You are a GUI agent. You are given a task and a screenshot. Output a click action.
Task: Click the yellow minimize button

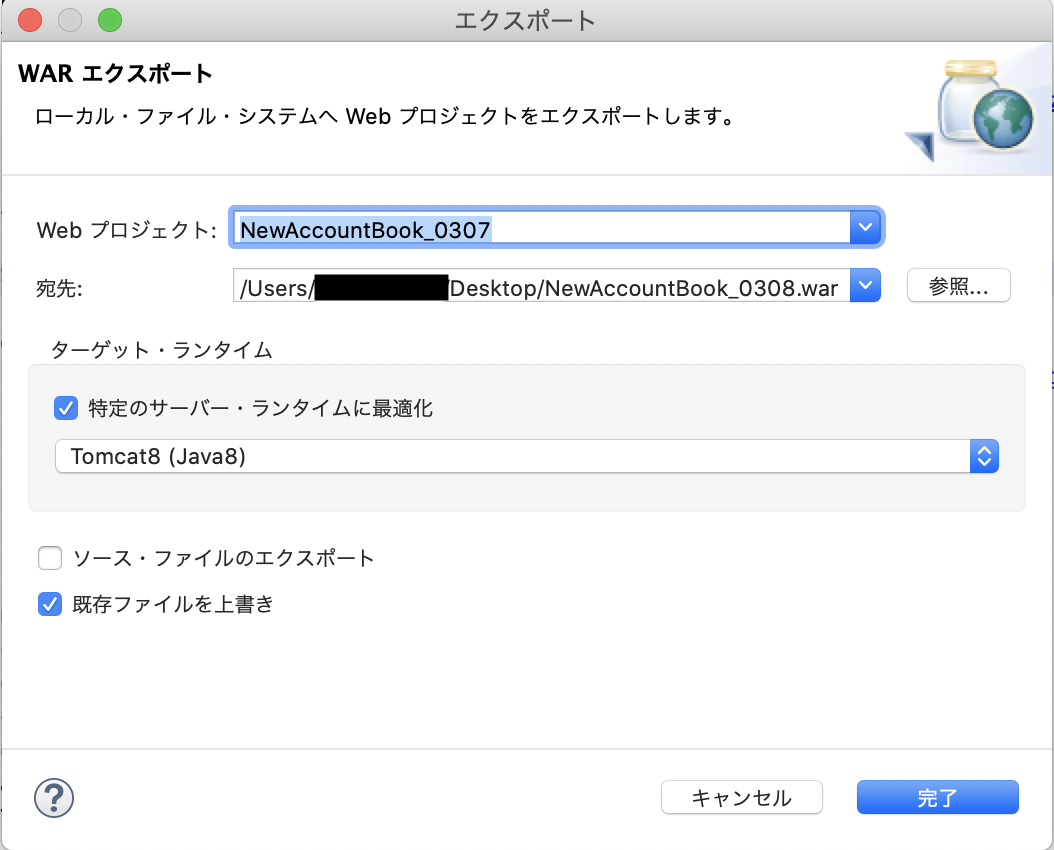pyautogui.click(x=69, y=19)
